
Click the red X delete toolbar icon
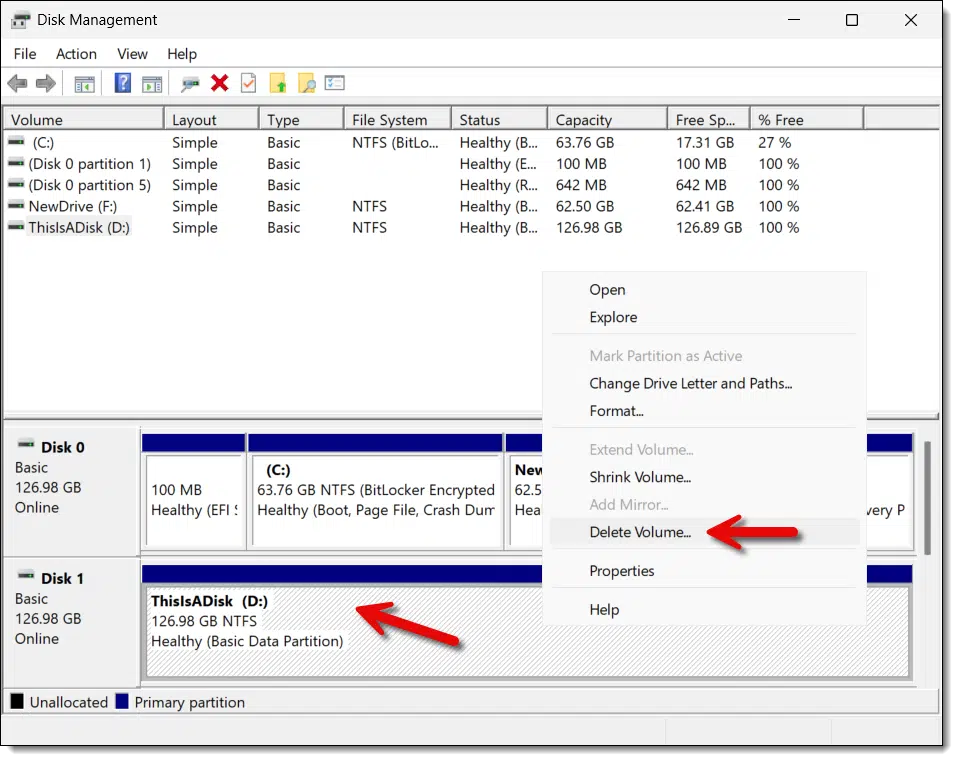(219, 82)
